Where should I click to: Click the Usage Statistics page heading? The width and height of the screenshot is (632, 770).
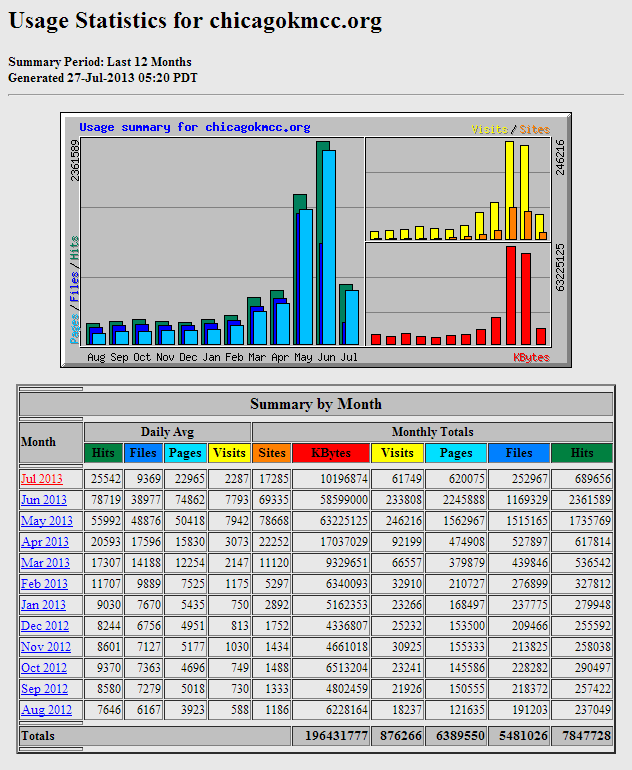point(195,21)
